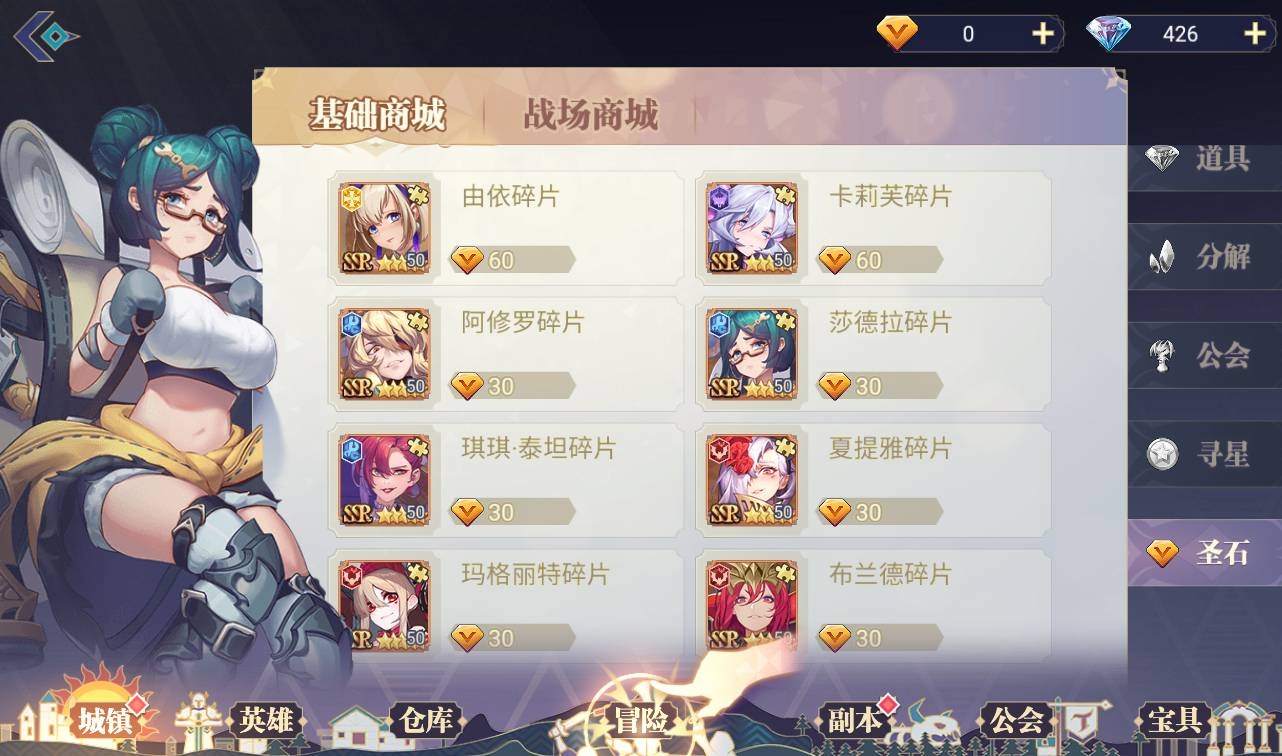Open the 英雄 heroes menu
Image resolution: width=1282 pixels, height=756 pixels.
click(266, 720)
